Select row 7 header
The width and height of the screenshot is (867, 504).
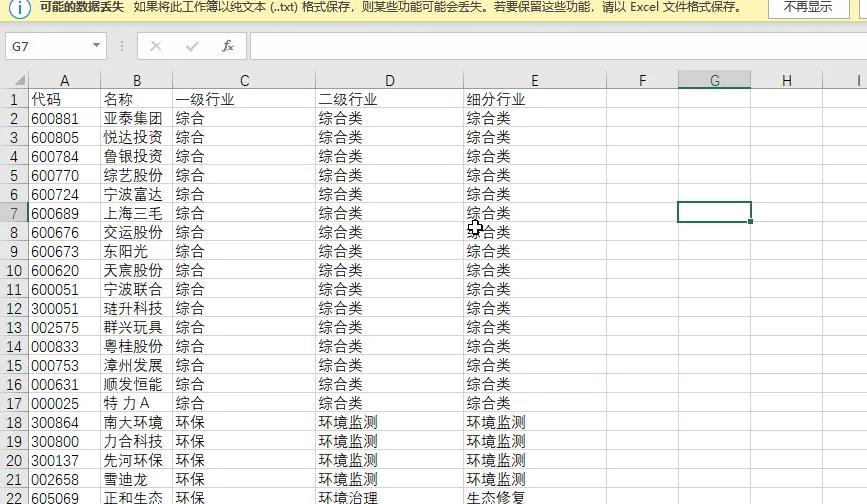pyautogui.click(x=14, y=213)
